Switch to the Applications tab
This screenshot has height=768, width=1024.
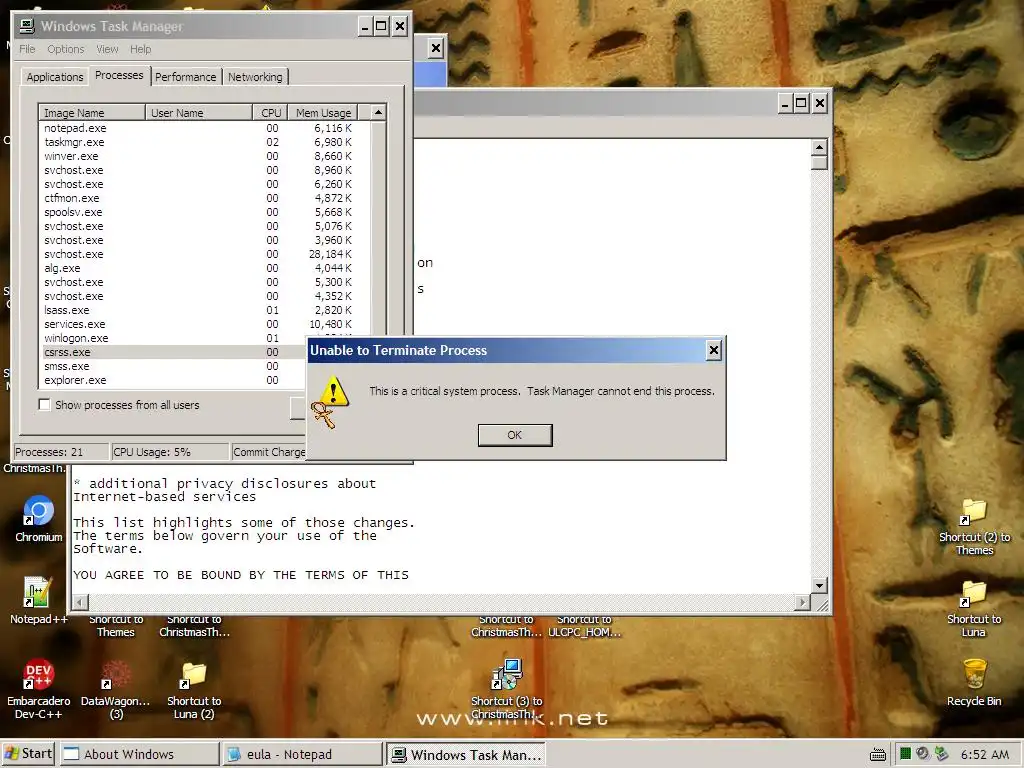[55, 77]
